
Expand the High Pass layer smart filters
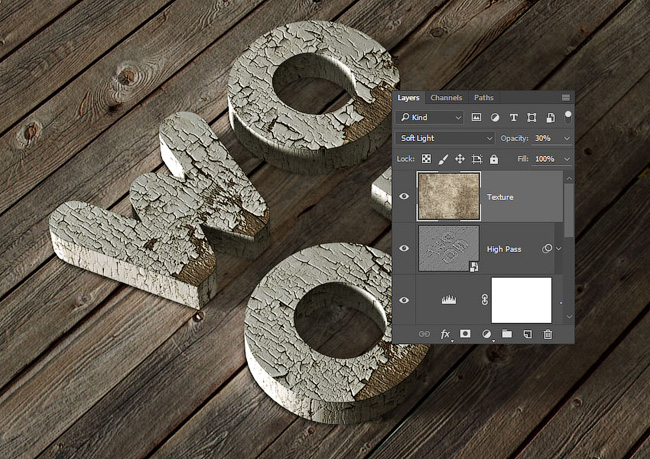(x=558, y=249)
